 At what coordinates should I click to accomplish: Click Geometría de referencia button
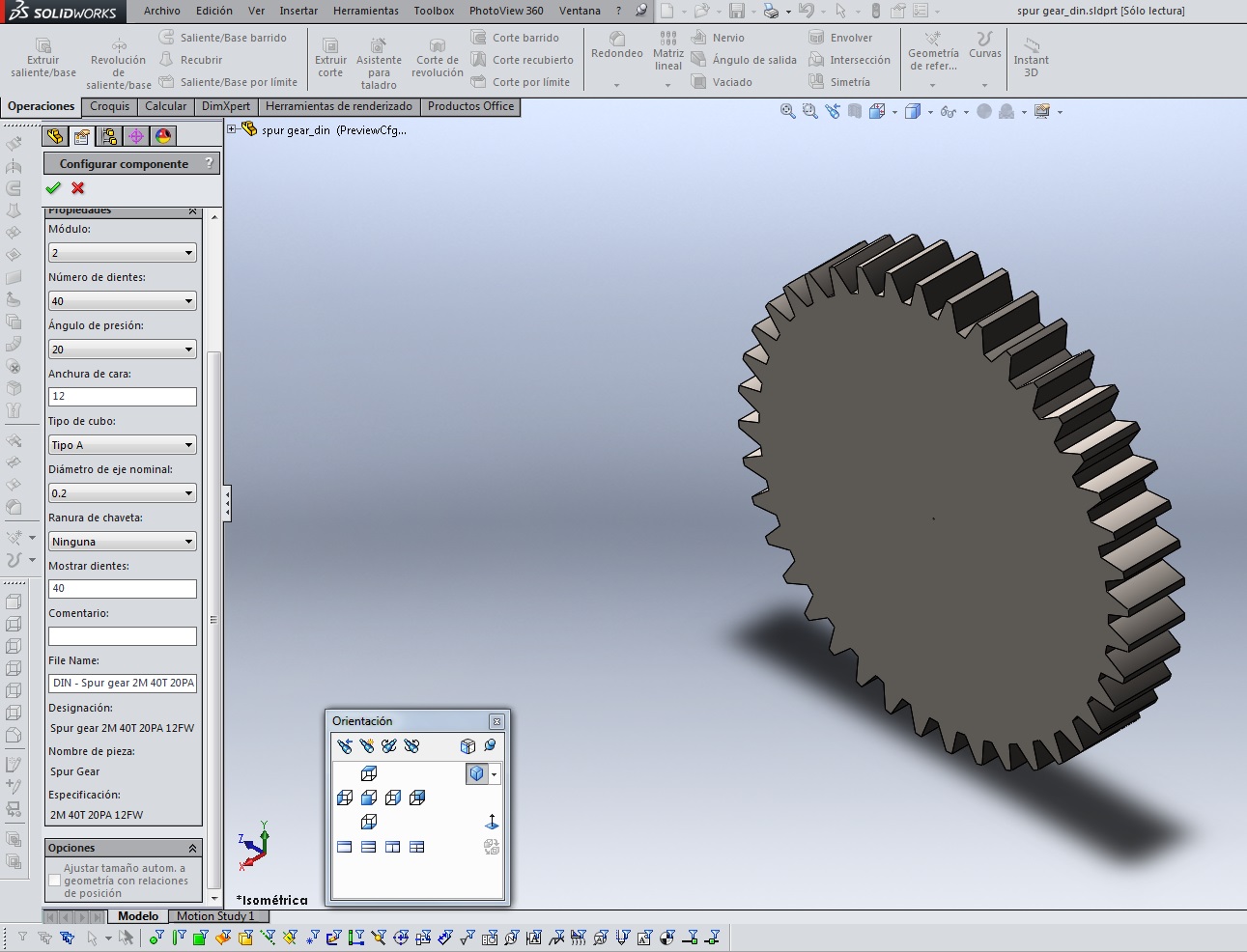pyautogui.click(x=933, y=52)
